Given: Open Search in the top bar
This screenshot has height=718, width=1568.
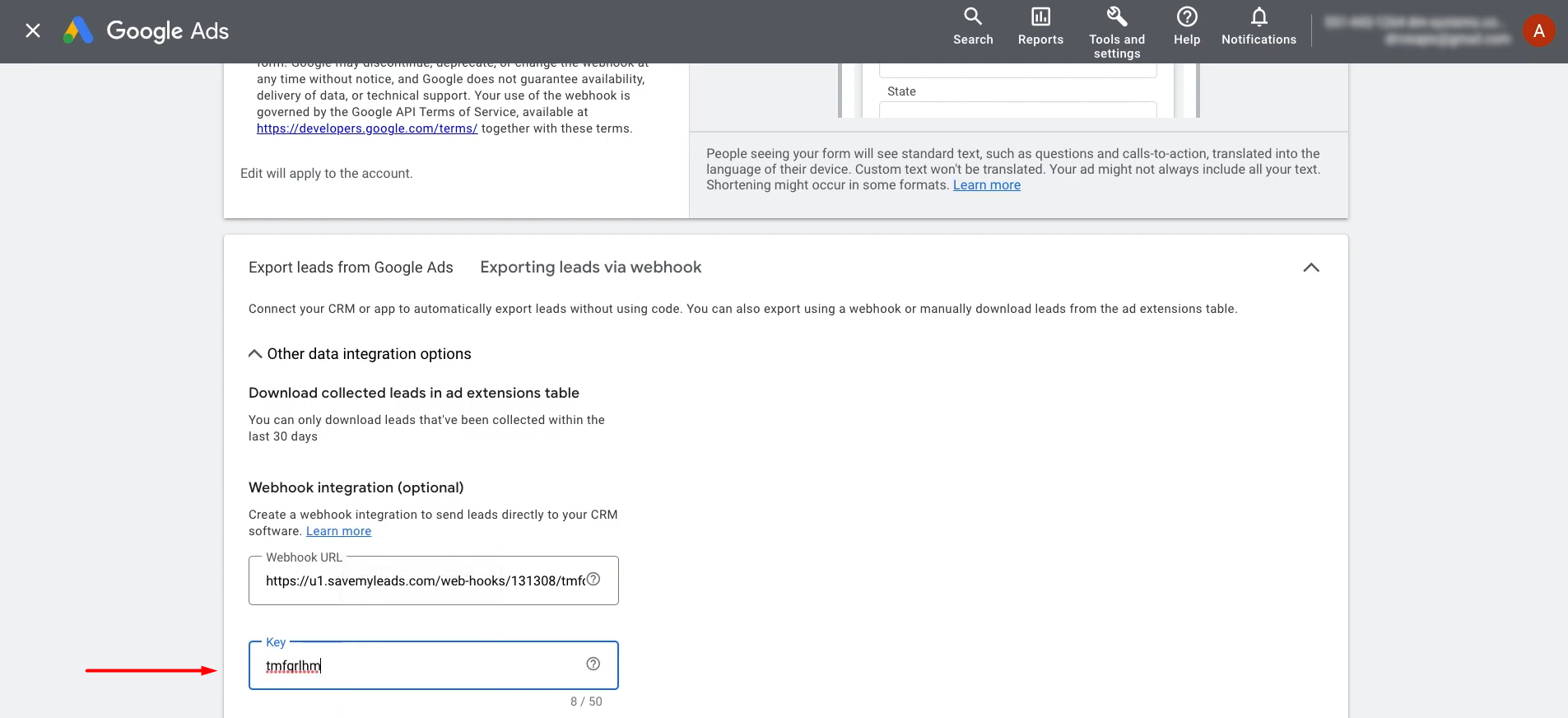Looking at the screenshot, I should (973, 27).
